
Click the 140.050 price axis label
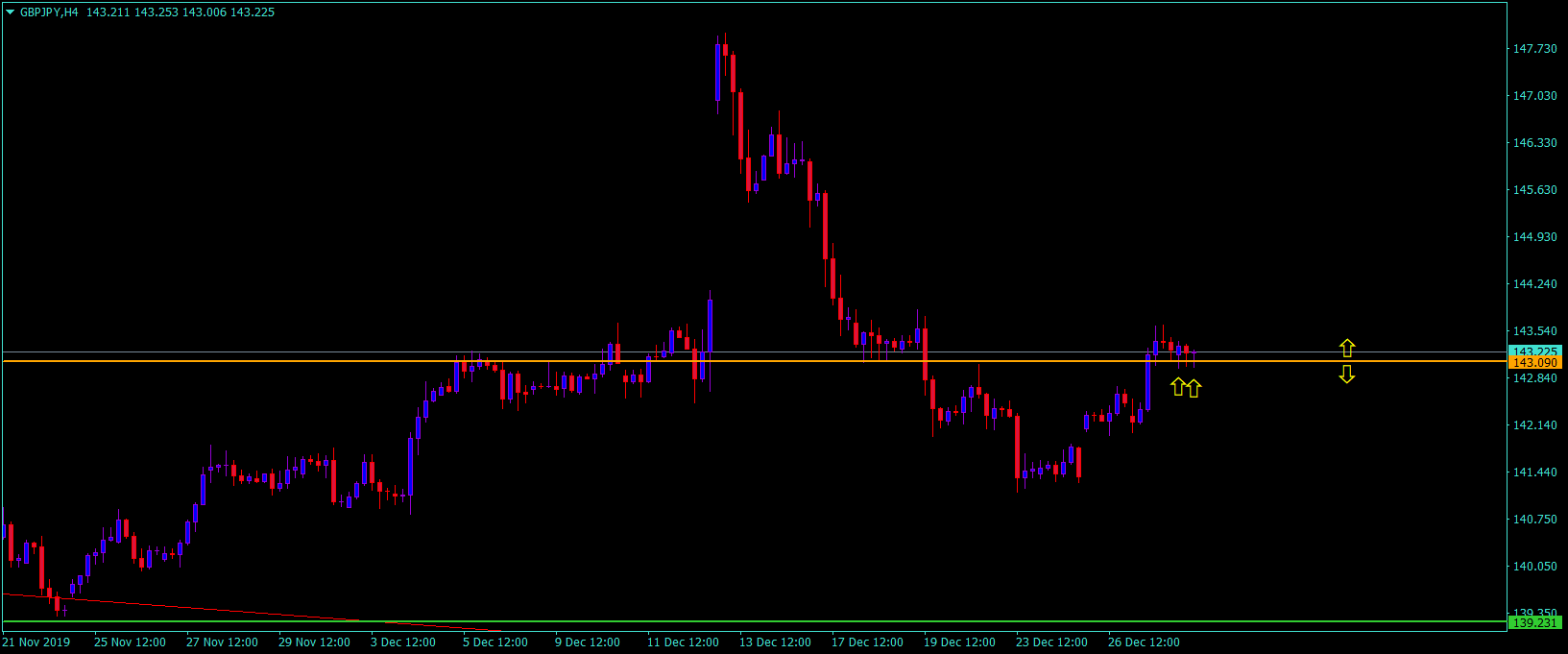1535,567
